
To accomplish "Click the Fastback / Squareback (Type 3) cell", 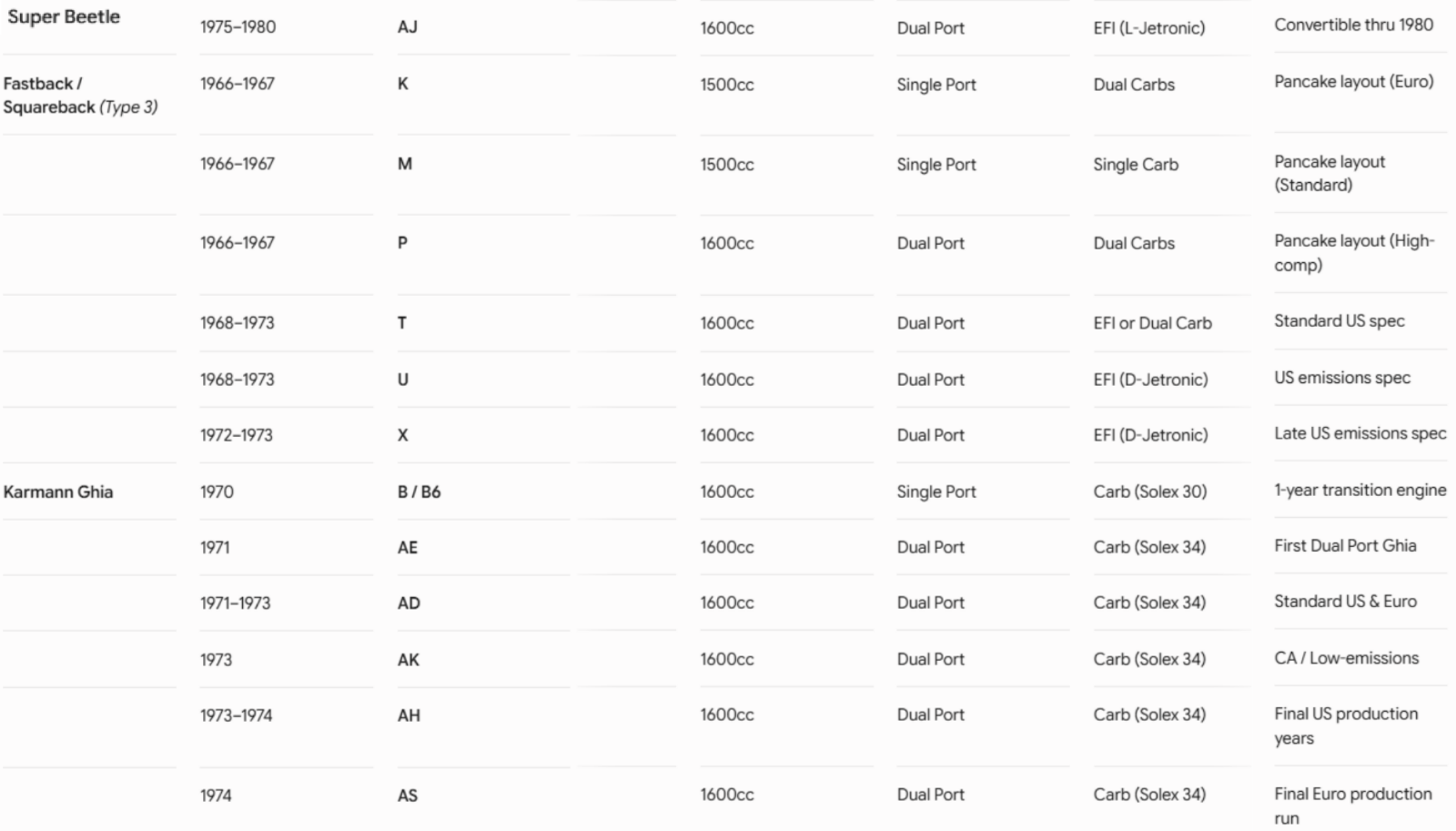I will coord(80,95).
